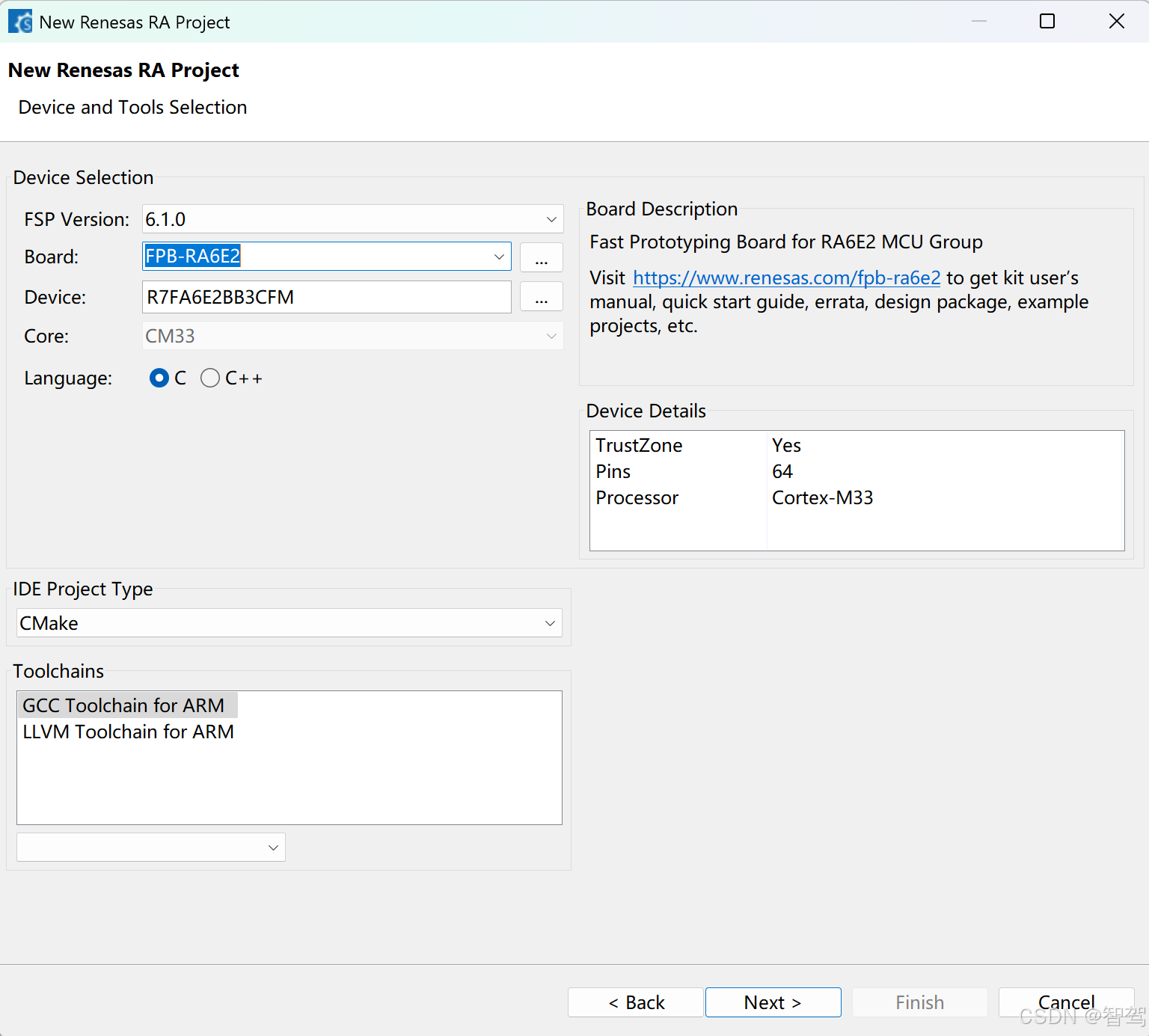Click the Device R7FA6E2BB3CFM field
Screen dimensions: 1149x1036
point(327,297)
